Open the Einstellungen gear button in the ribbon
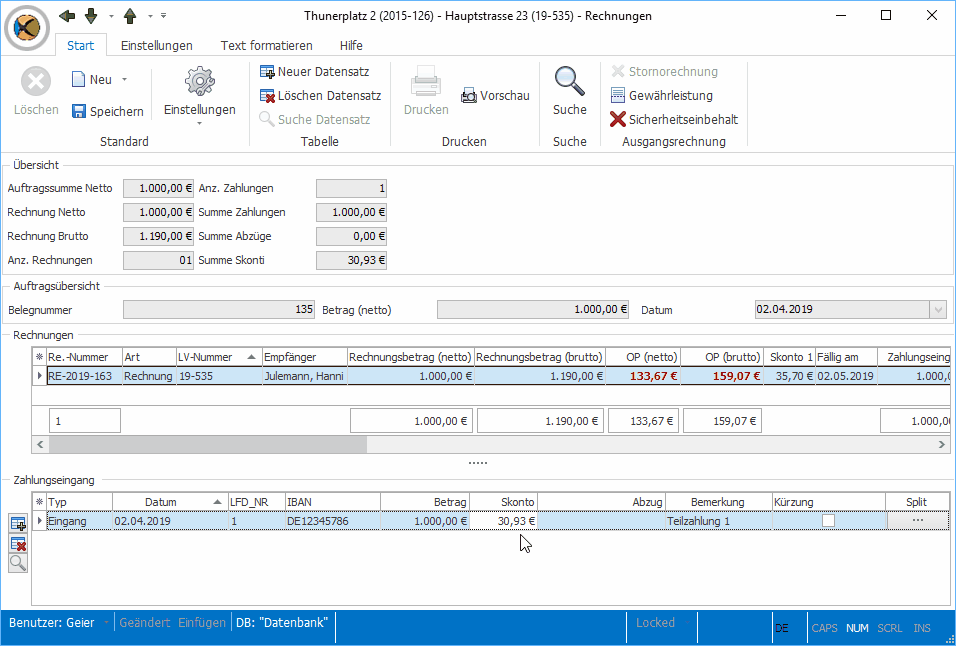The image size is (956, 646). [x=200, y=91]
